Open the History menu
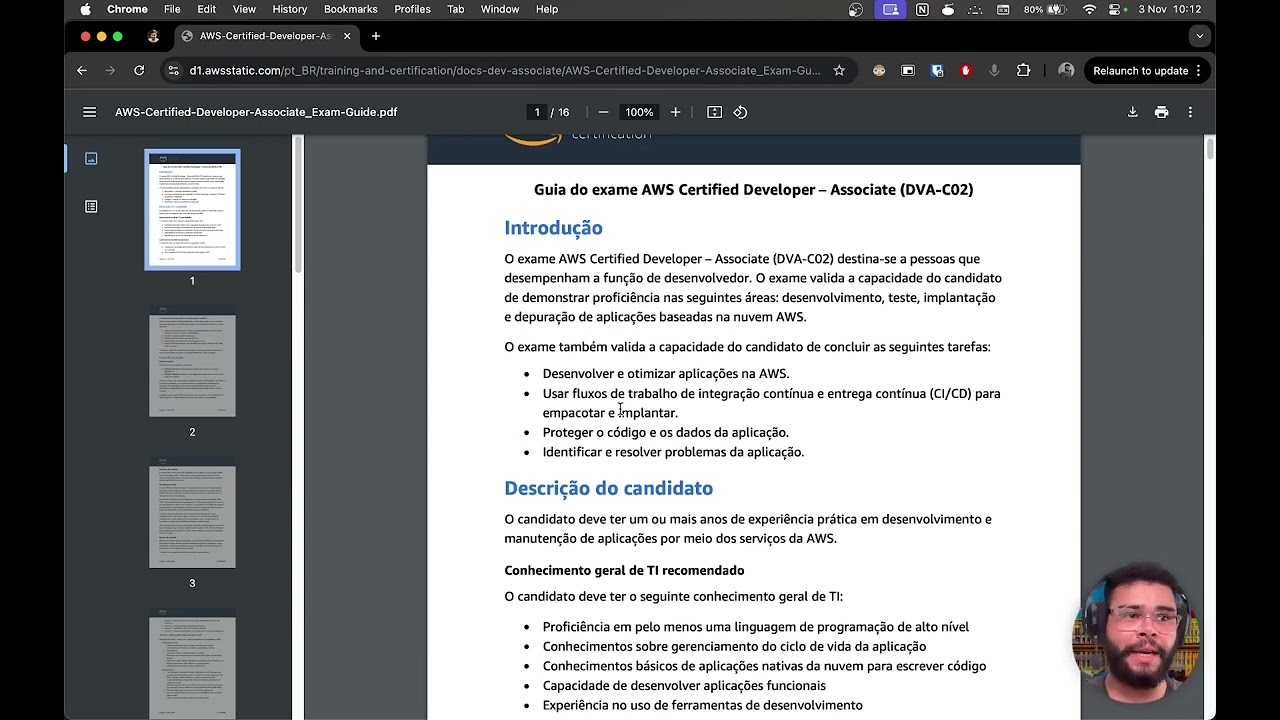The image size is (1280, 720). 290,9
